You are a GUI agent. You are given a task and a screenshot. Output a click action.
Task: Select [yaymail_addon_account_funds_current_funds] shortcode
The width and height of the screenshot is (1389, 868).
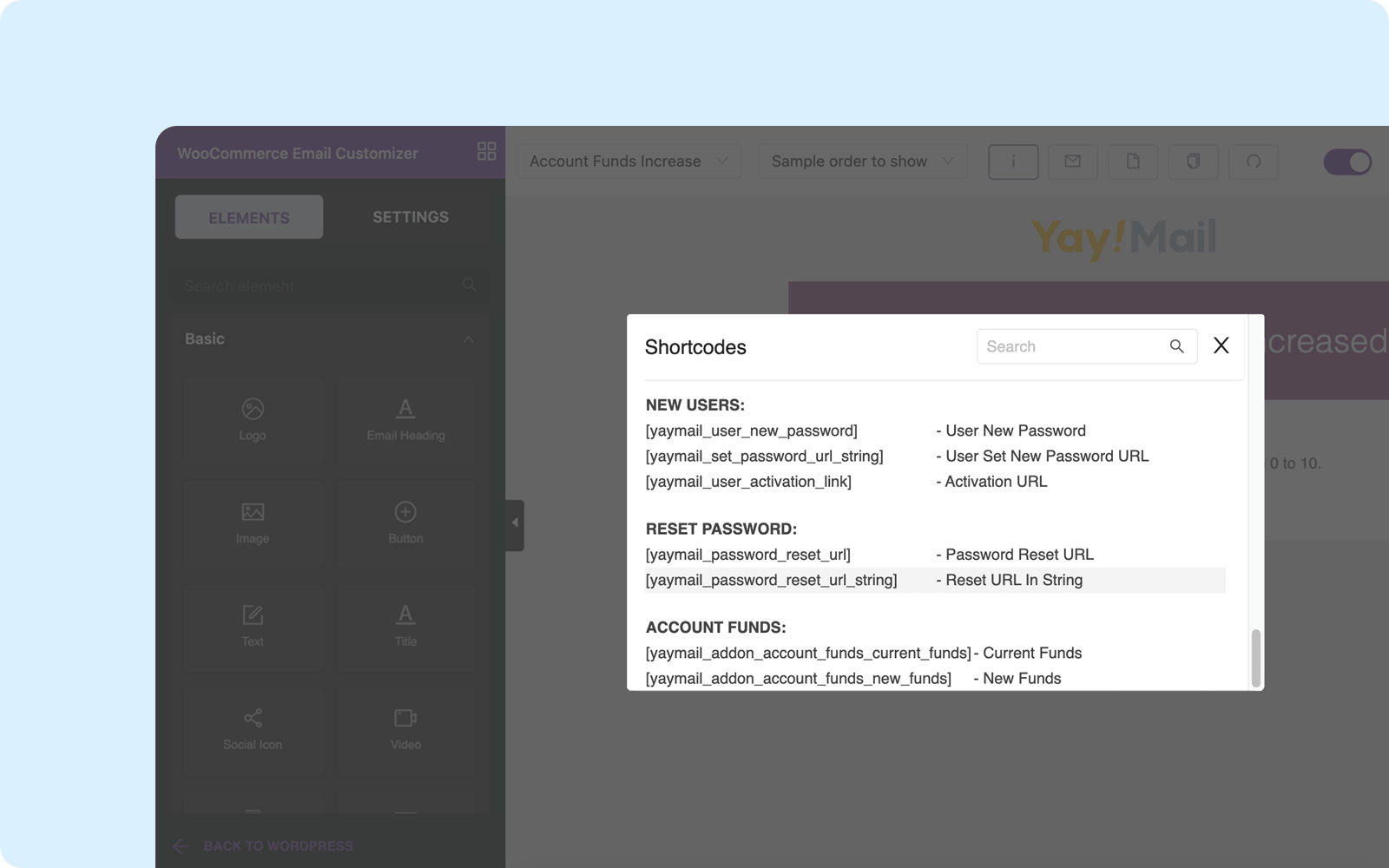[x=808, y=653]
